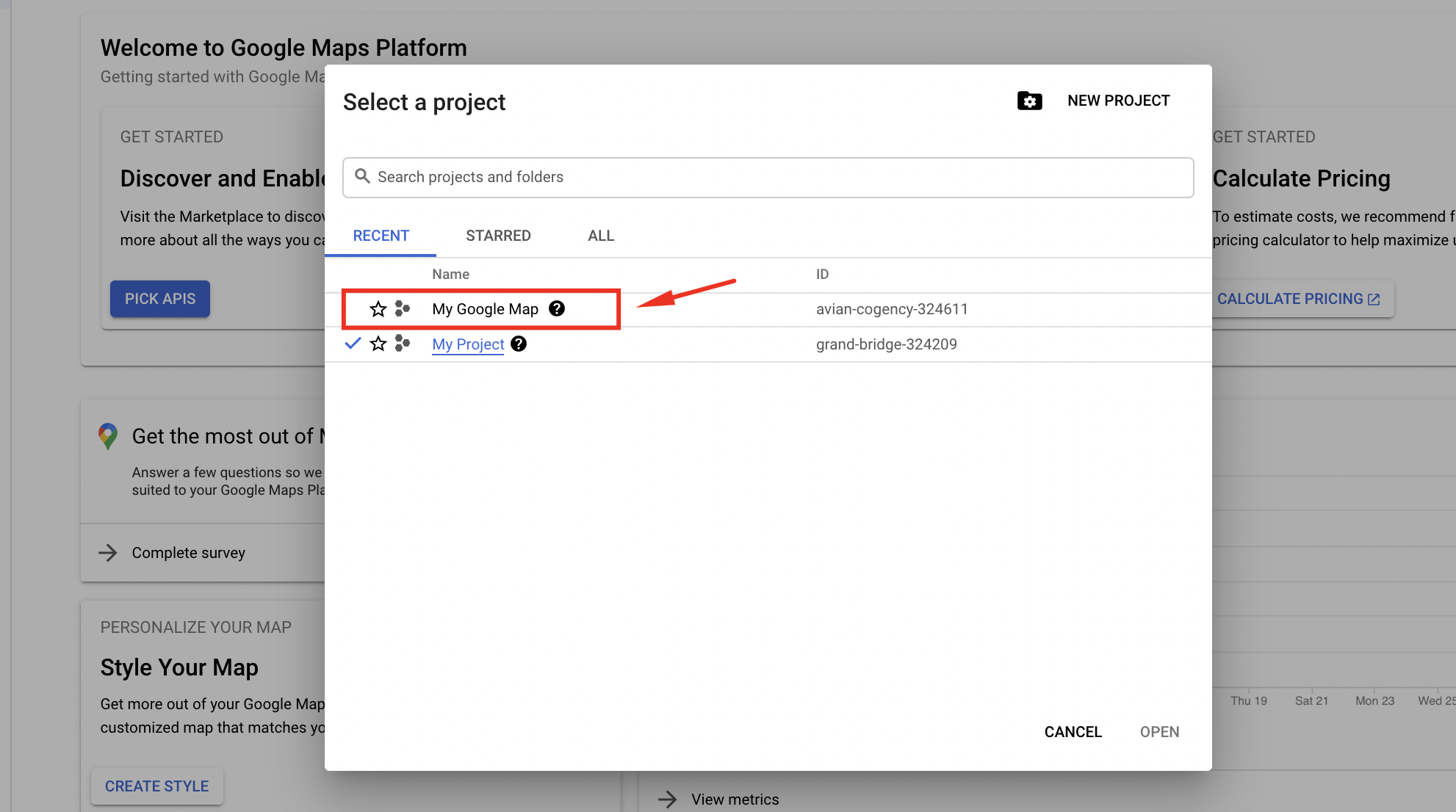
Task: Click the arrow beside Complete survey
Action: (x=108, y=553)
